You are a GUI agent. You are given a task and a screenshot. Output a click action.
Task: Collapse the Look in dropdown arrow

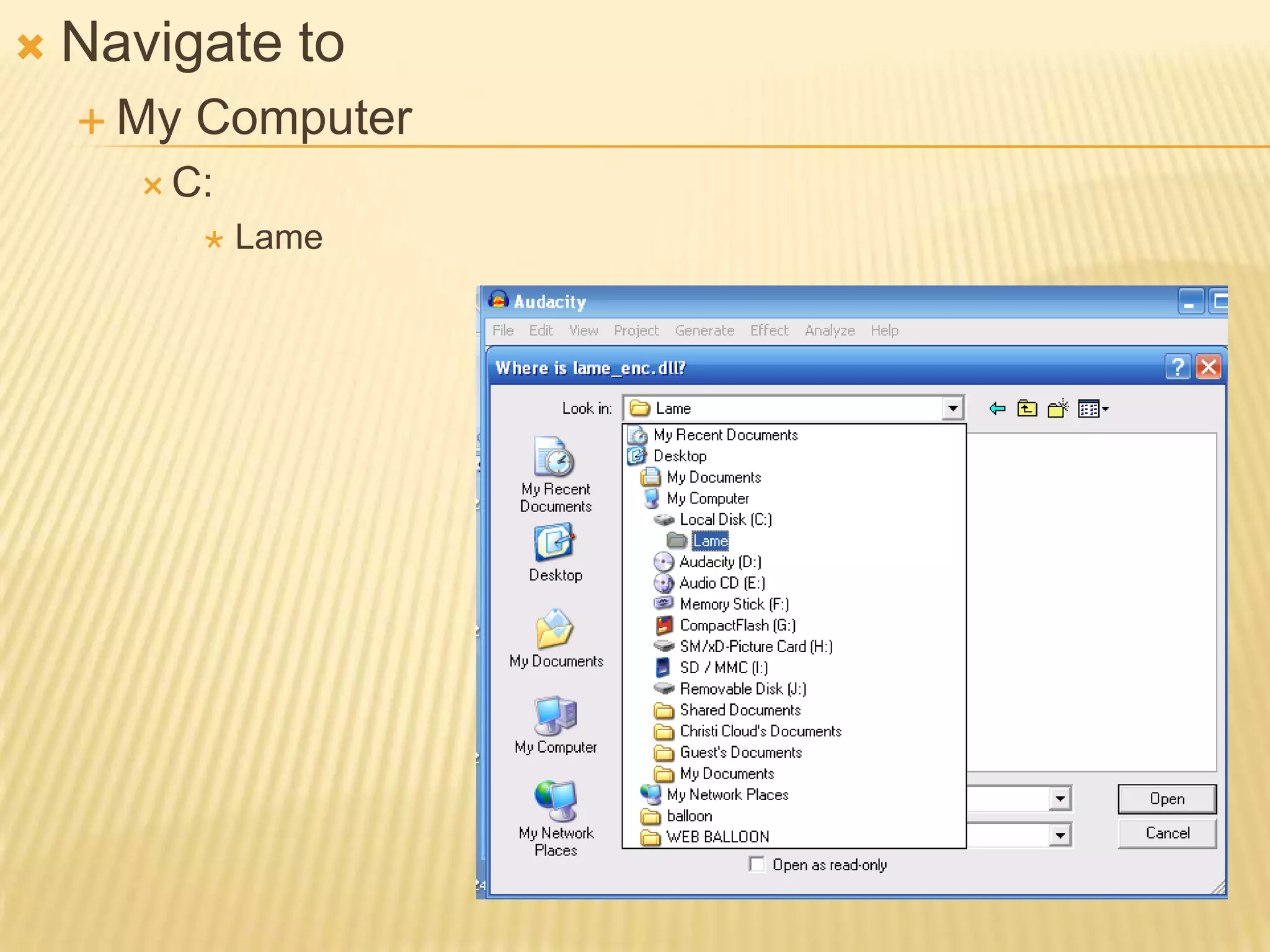click(x=952, y=408)
